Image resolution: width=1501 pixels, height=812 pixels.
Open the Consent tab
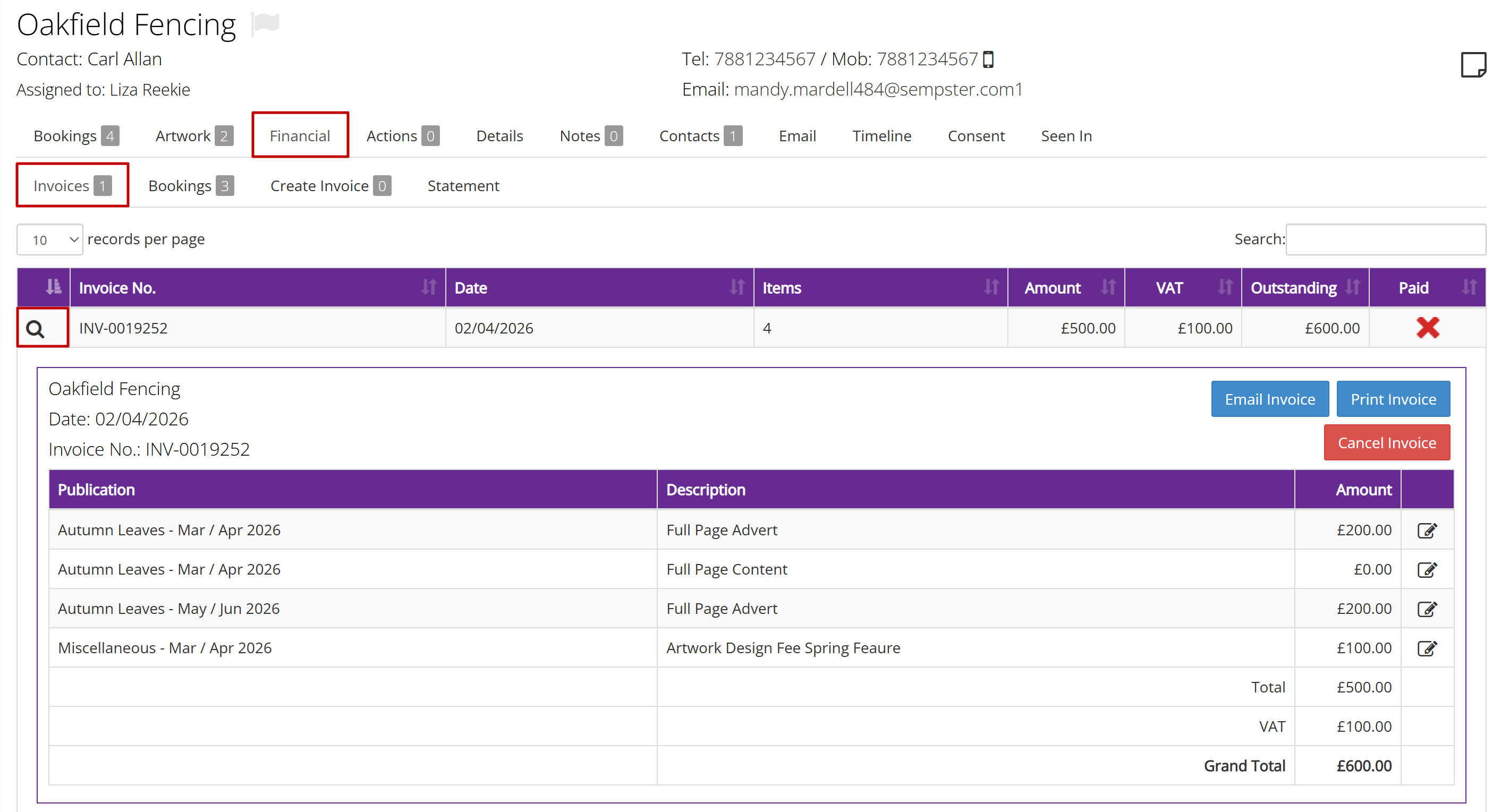[x=976, y=136]
